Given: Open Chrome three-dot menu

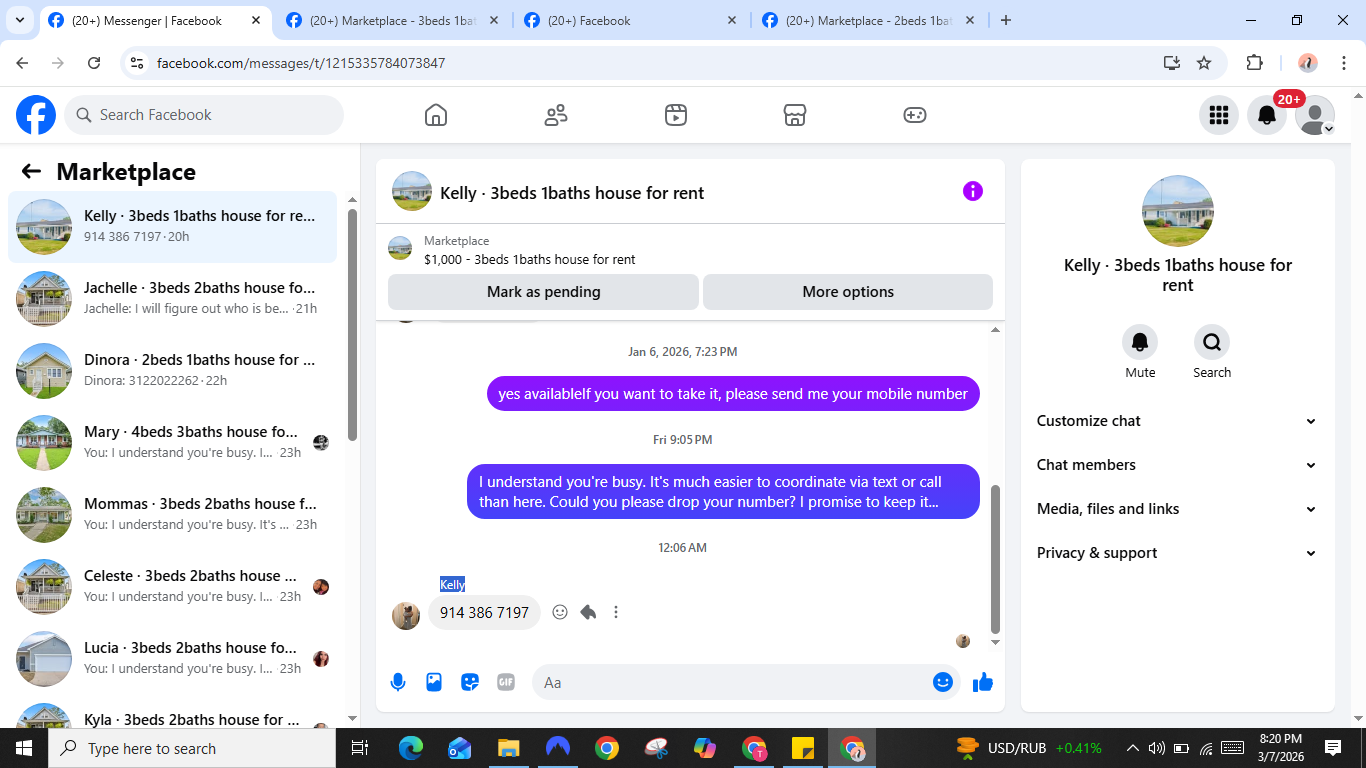Looking at the screenshot, I should pos(1344,63).
